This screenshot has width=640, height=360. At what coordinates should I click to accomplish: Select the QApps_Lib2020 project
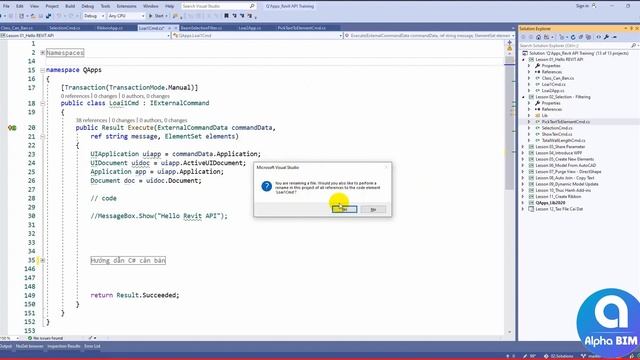pos(550,203)
